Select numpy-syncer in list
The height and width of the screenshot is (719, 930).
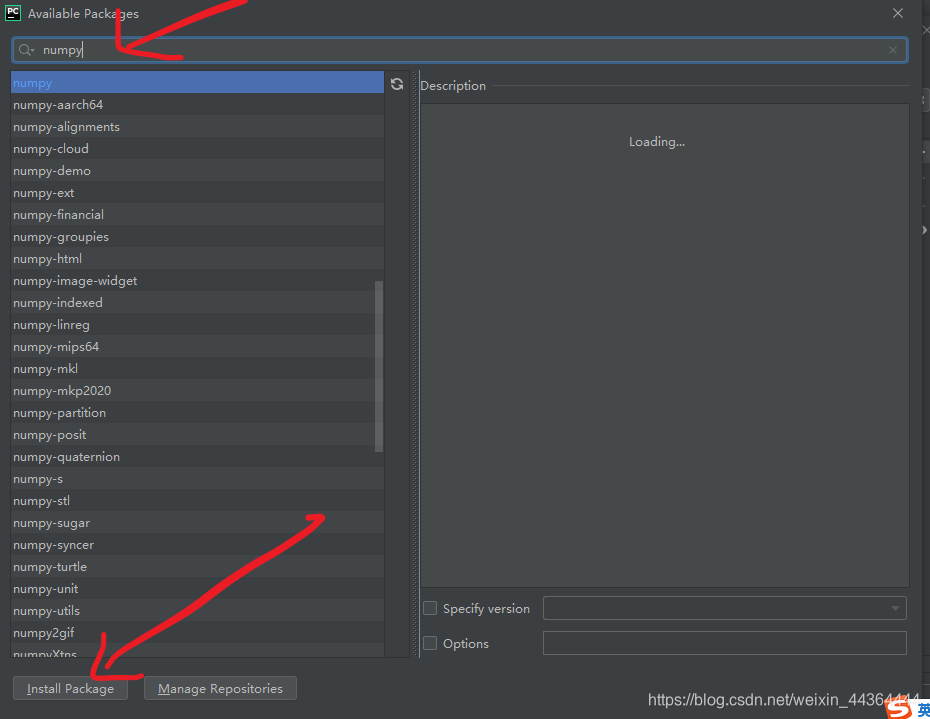[198, 545]
